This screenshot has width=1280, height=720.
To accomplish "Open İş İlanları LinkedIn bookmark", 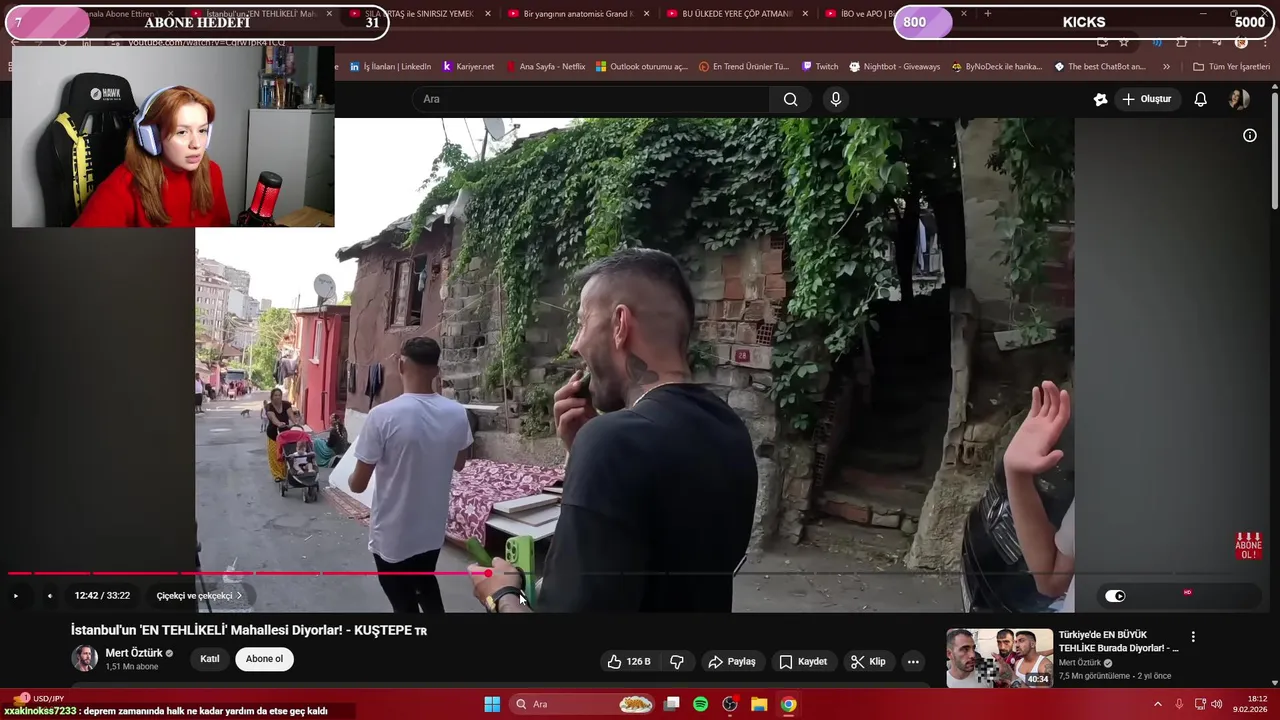I will [x=390, y=67].
